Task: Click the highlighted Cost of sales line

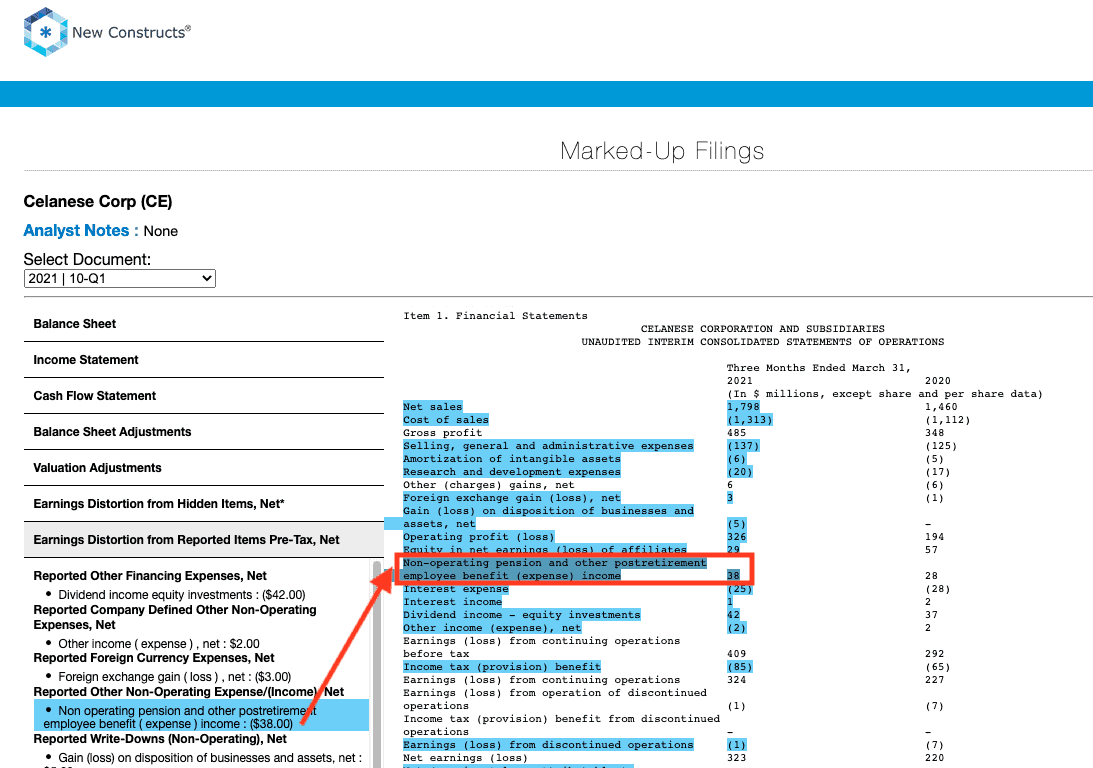Action: tap(445, 420)
